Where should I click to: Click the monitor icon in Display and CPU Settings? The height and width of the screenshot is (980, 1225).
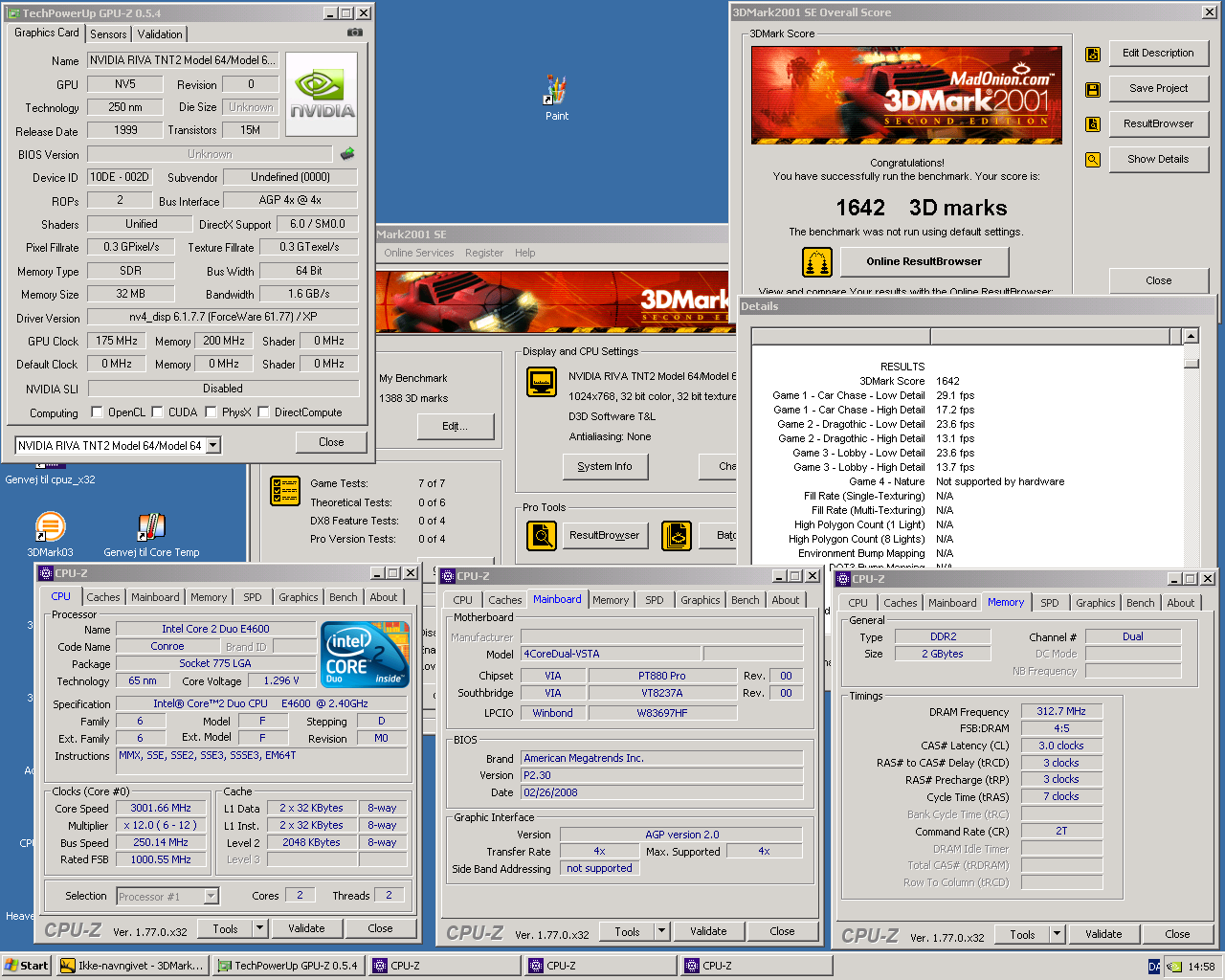[x=542, y=382]
